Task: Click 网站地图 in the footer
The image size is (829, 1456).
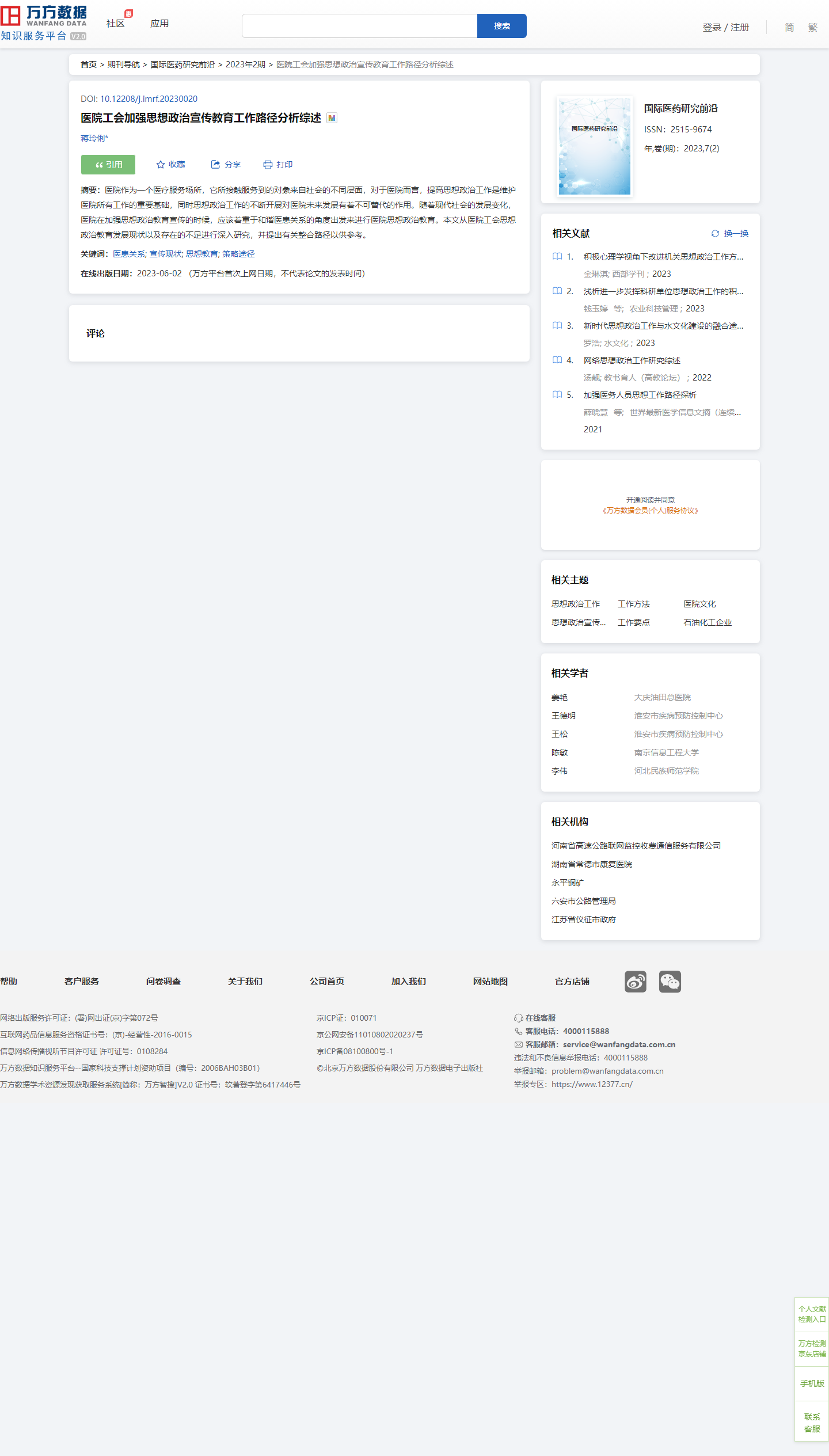Action: coord(490,981)
